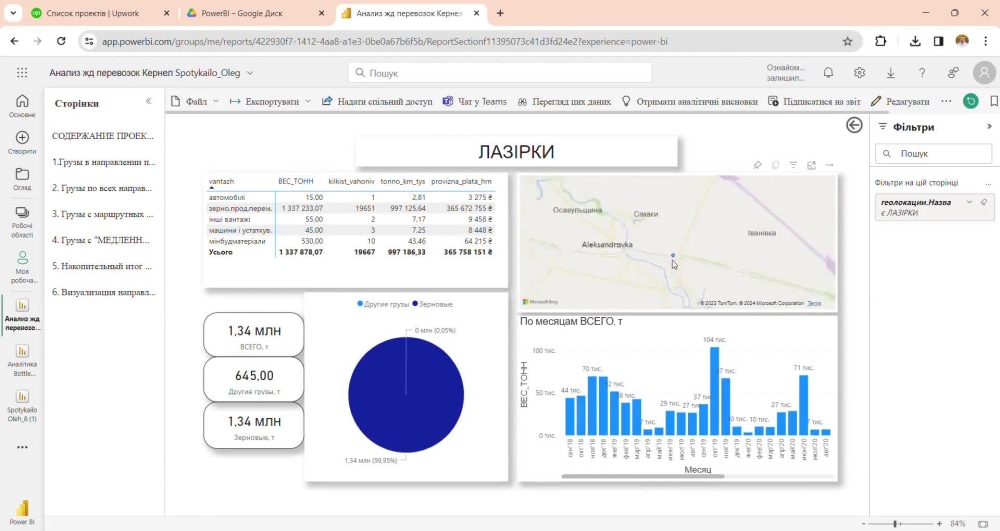The height and width of the screenshot is (531, 1000).
Task: Collapse the Фільтри pane
Action: [989, 126]
